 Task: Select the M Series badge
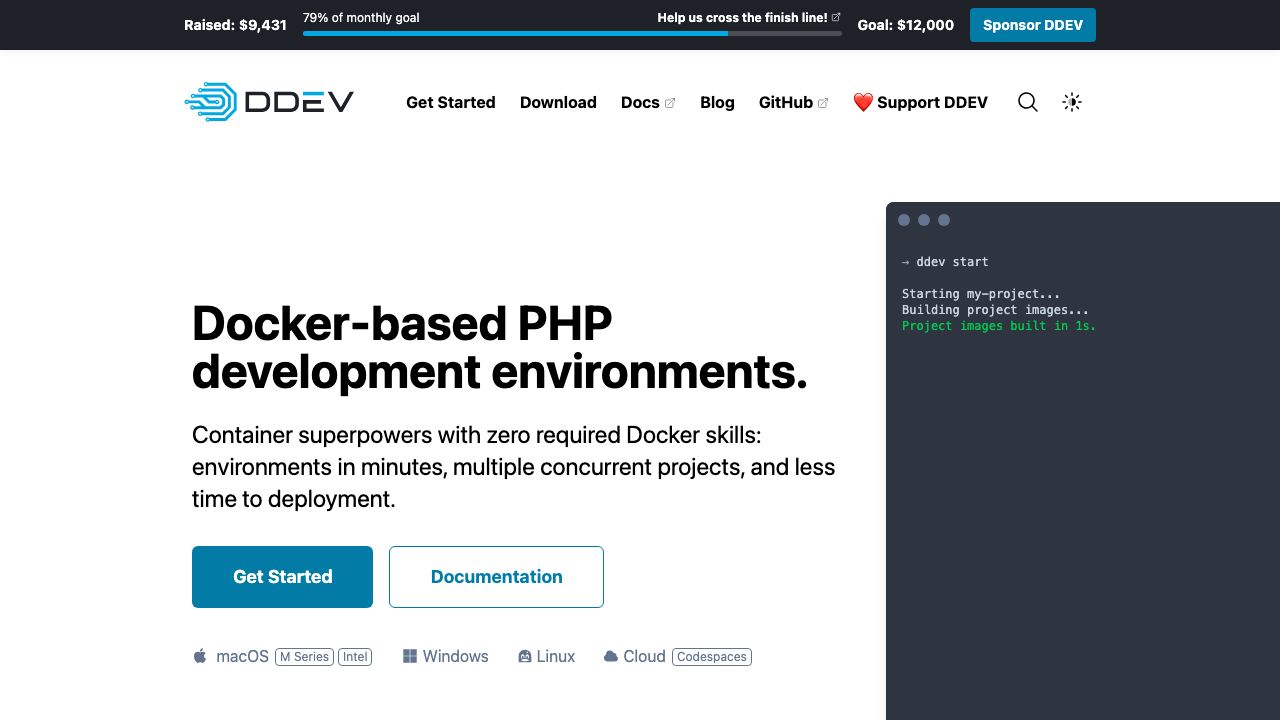tap(304, 657)
